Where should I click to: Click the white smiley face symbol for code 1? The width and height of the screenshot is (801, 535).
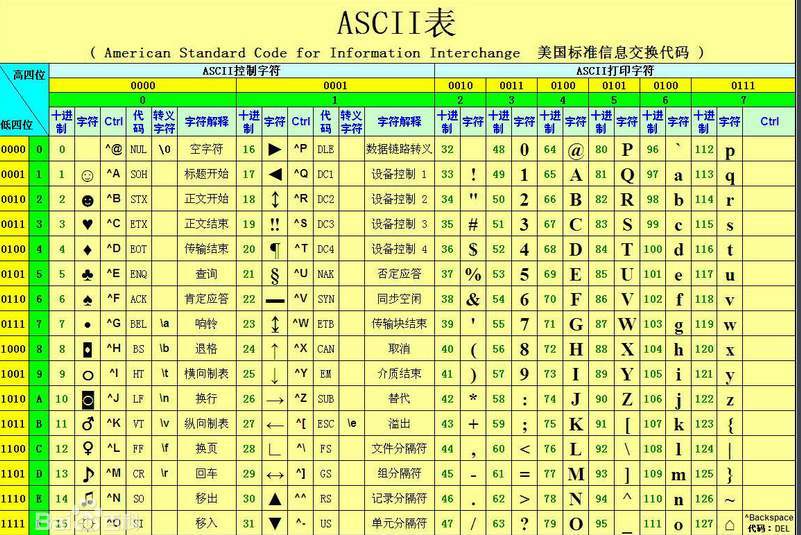(87, 176)
